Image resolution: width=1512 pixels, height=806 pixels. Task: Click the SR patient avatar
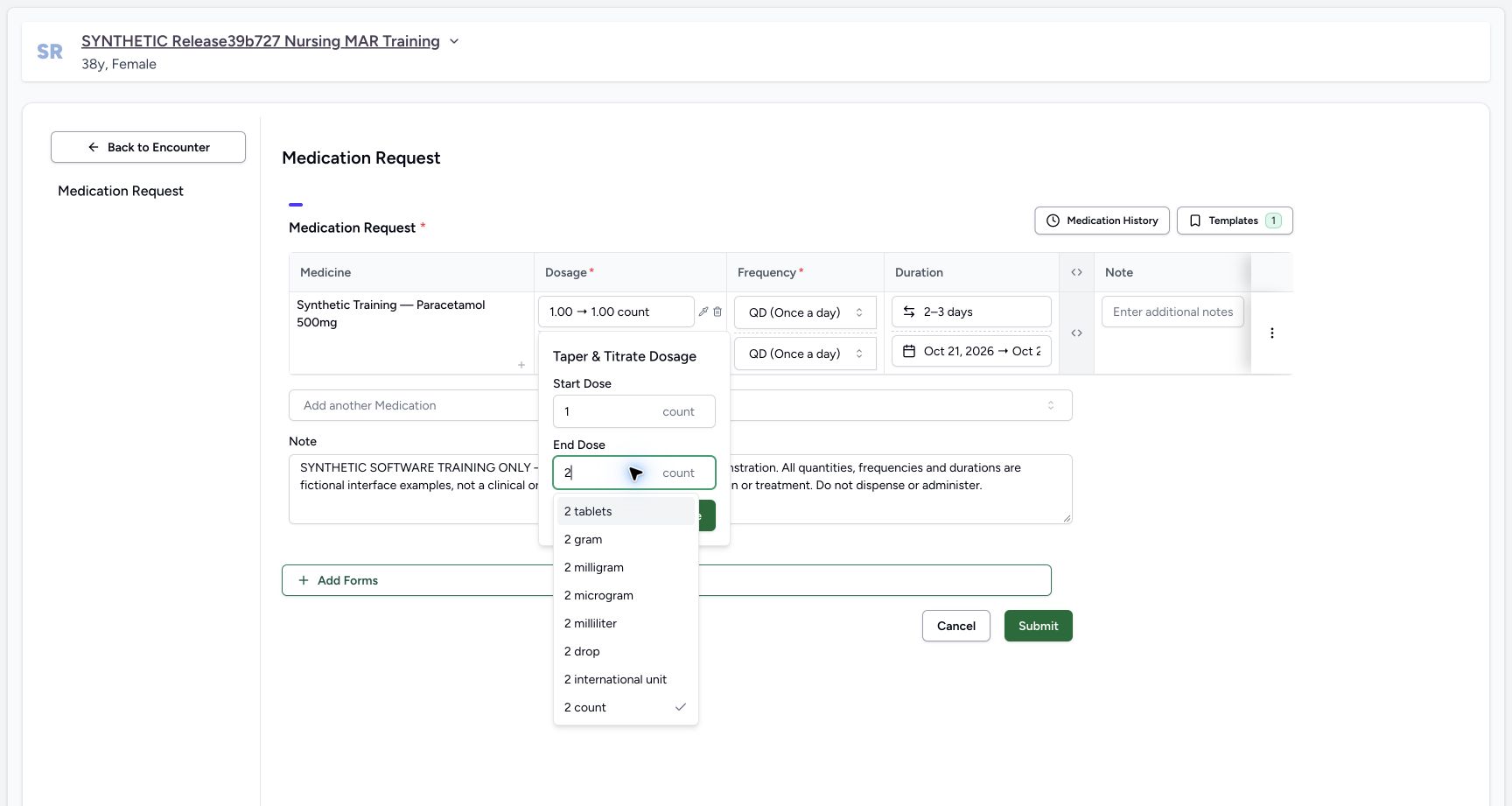point(50,52)
